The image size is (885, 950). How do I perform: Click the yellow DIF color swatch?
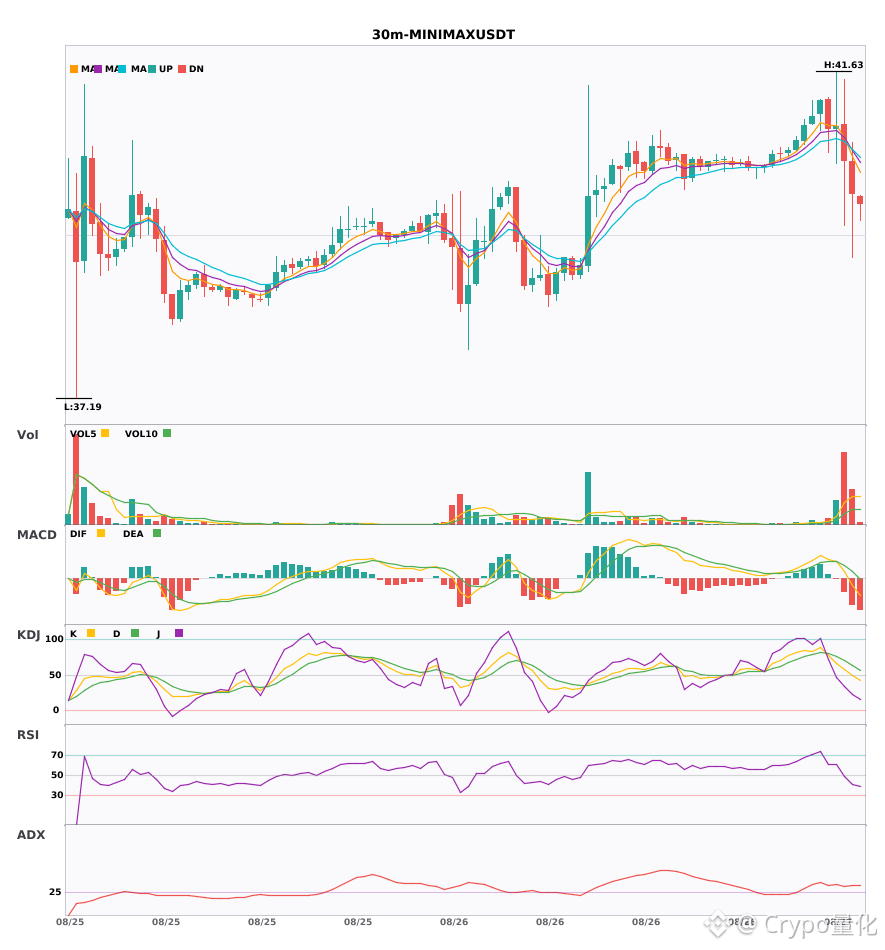click(x=101, y=533)
